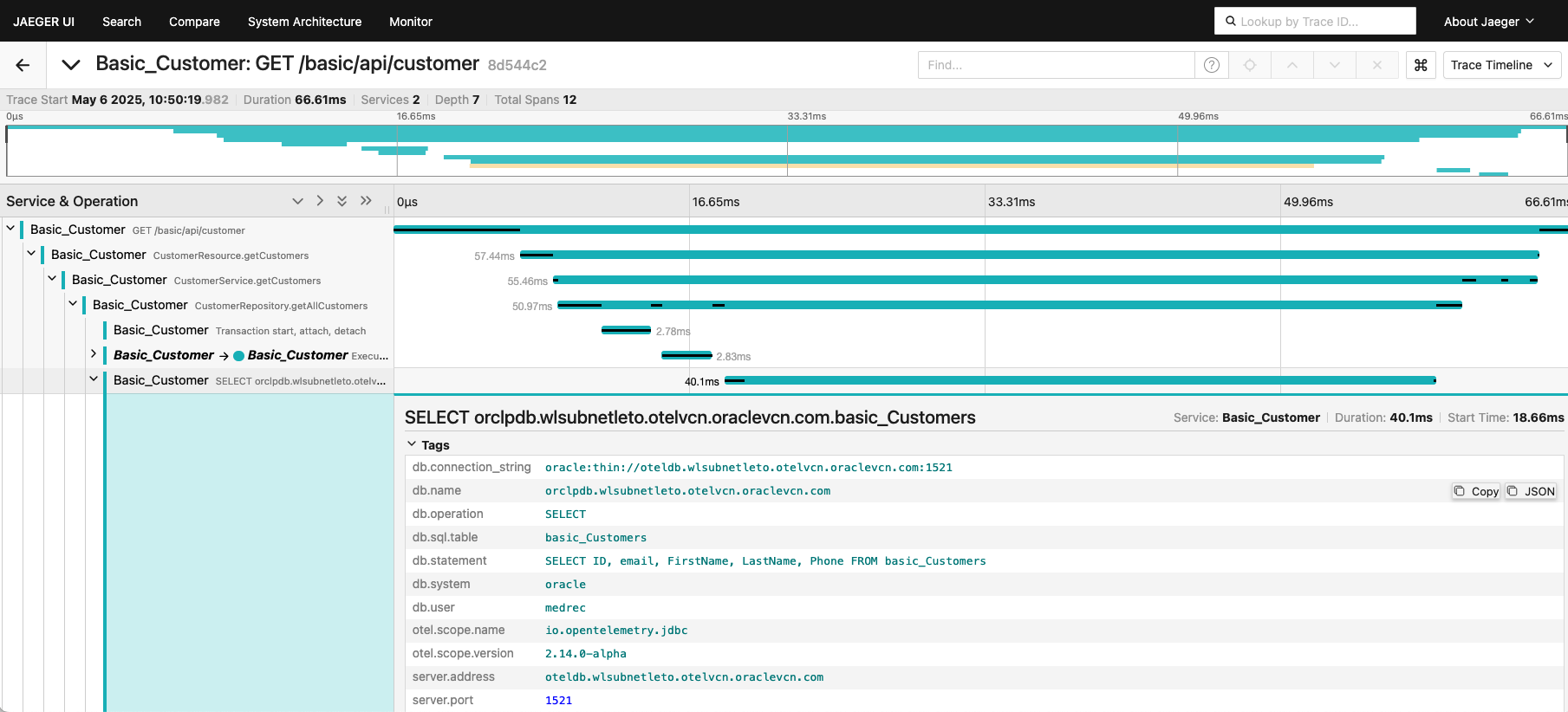
Task: Jump to previous search result arrow
Action: click(1291, 65)
